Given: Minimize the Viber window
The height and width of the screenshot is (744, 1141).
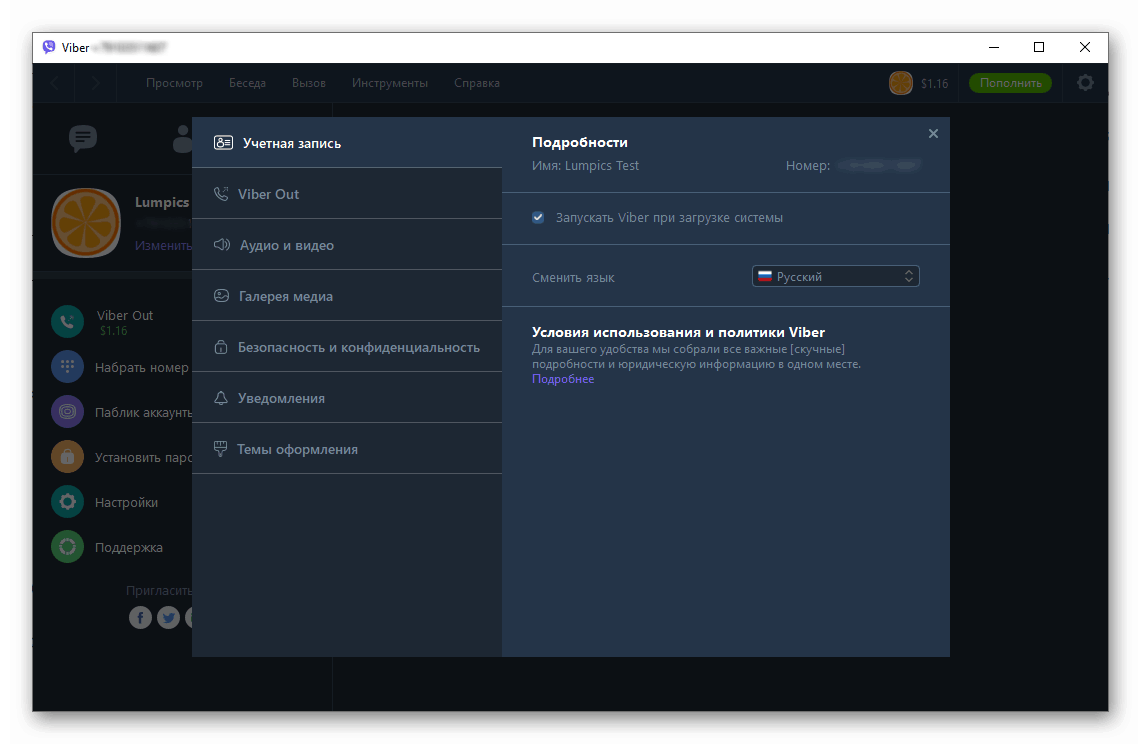Looking at the screenshot, I should 993,47.
